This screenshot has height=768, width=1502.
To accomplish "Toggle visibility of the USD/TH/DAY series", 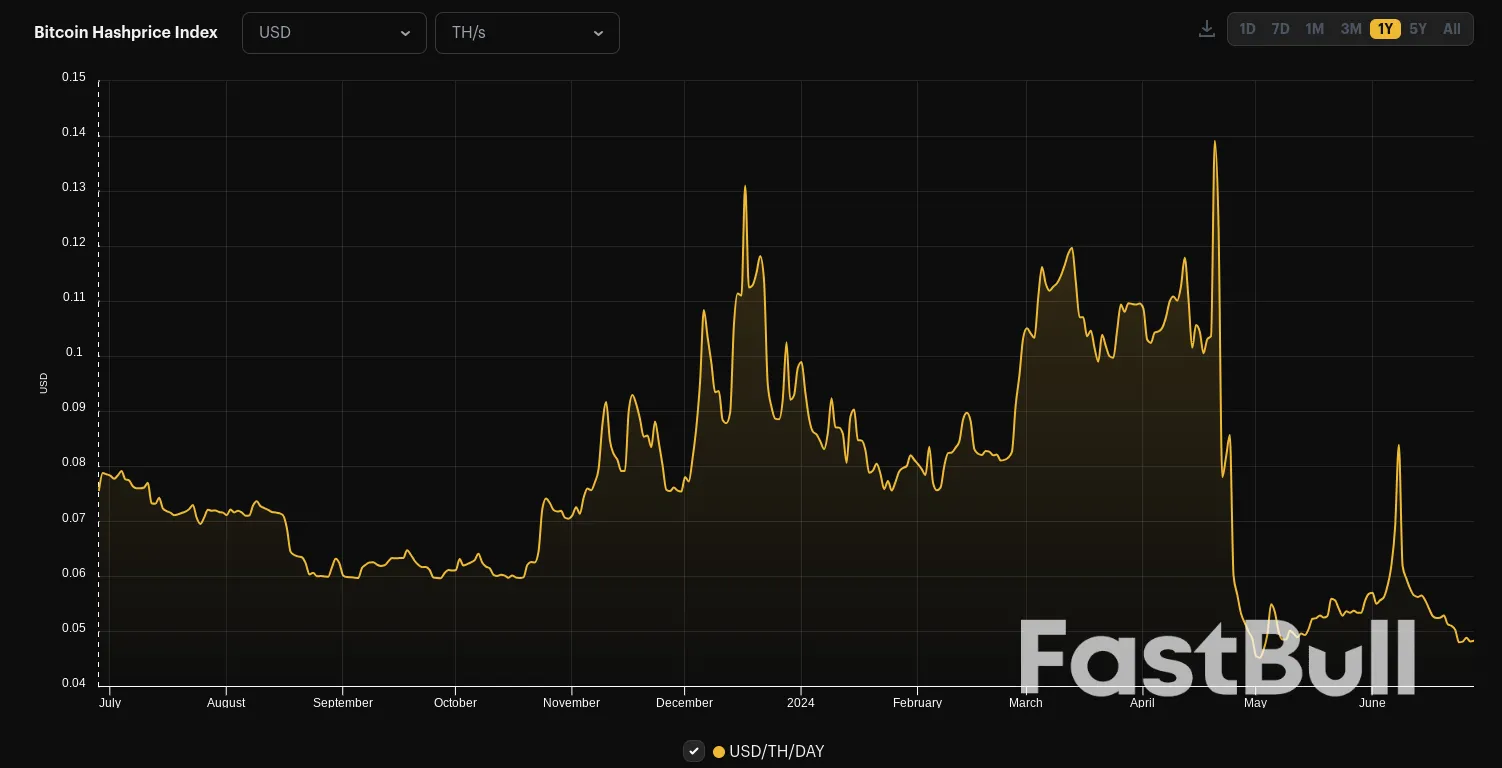I will tap(694, 751).
